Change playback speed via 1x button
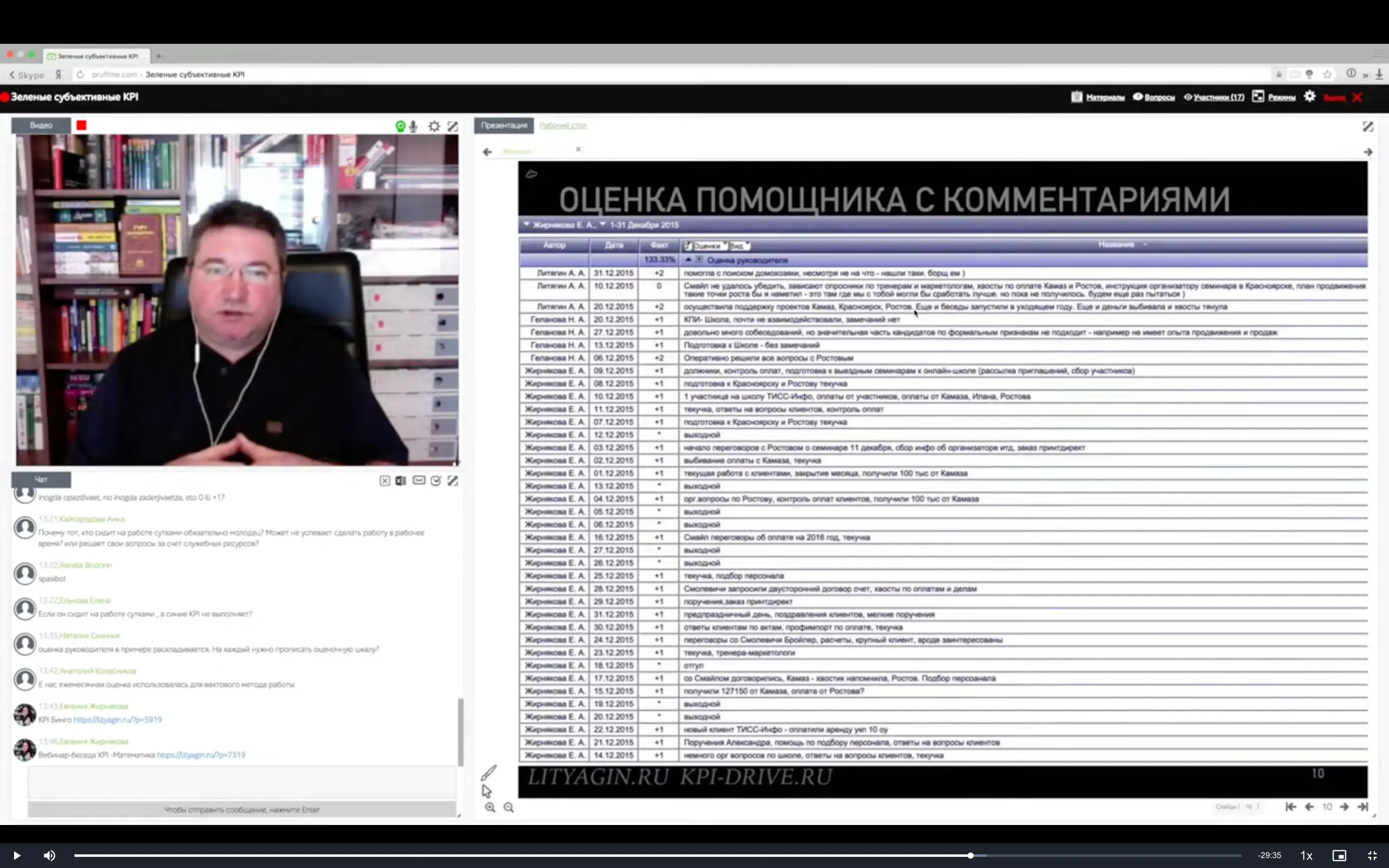This screenshot has height=868, width=1389. click(1306, 855)
